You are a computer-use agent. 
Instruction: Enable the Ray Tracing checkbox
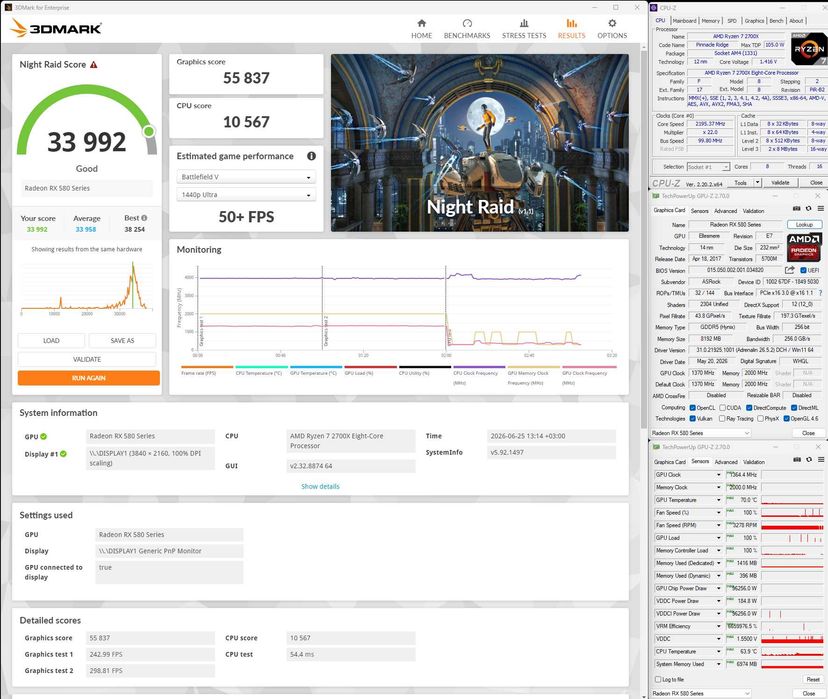(x=722, y=418)
